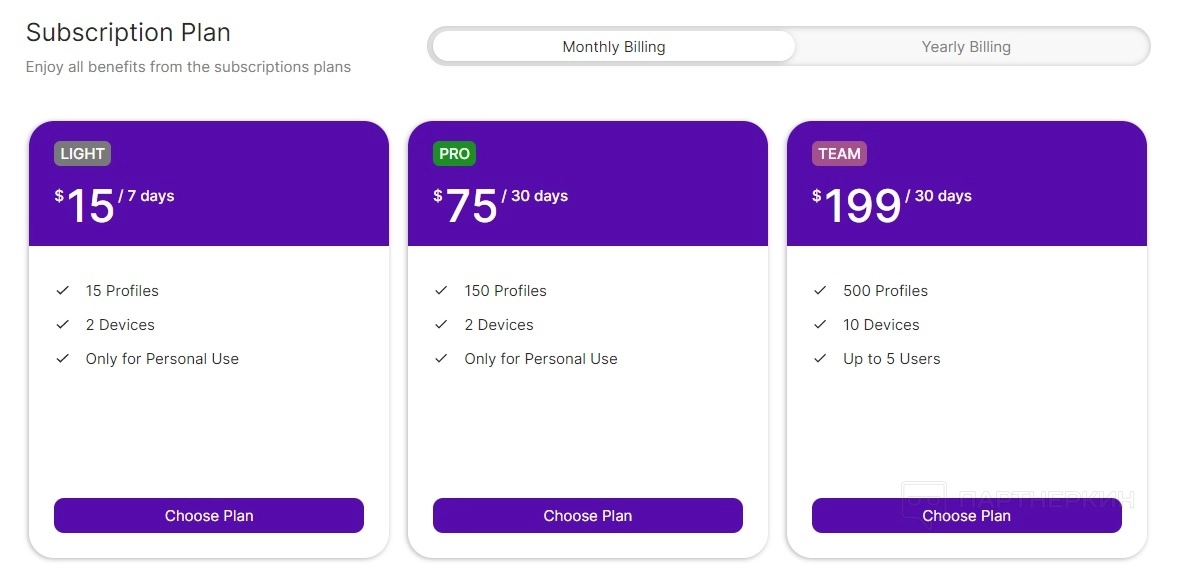Choose the Pro plan
Screen dimensions: 1186x583
click(x=587, y=516)
